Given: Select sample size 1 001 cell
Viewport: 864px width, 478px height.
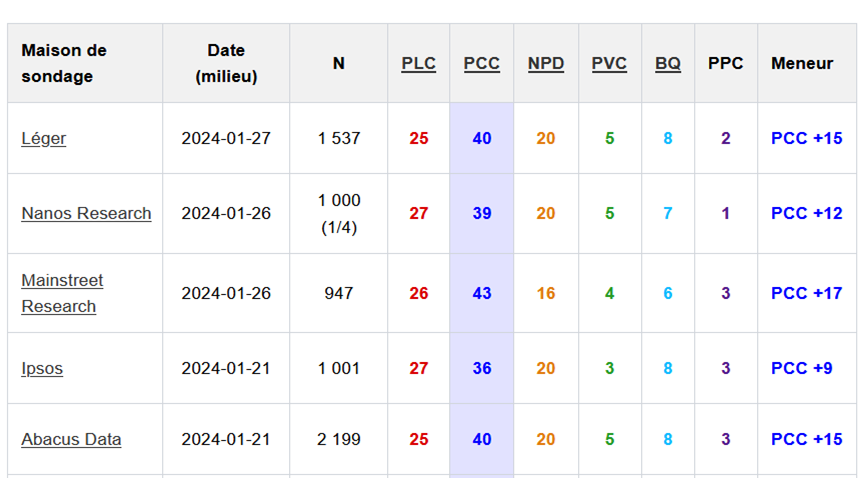Looking at the screenshot, I should 338,368.
